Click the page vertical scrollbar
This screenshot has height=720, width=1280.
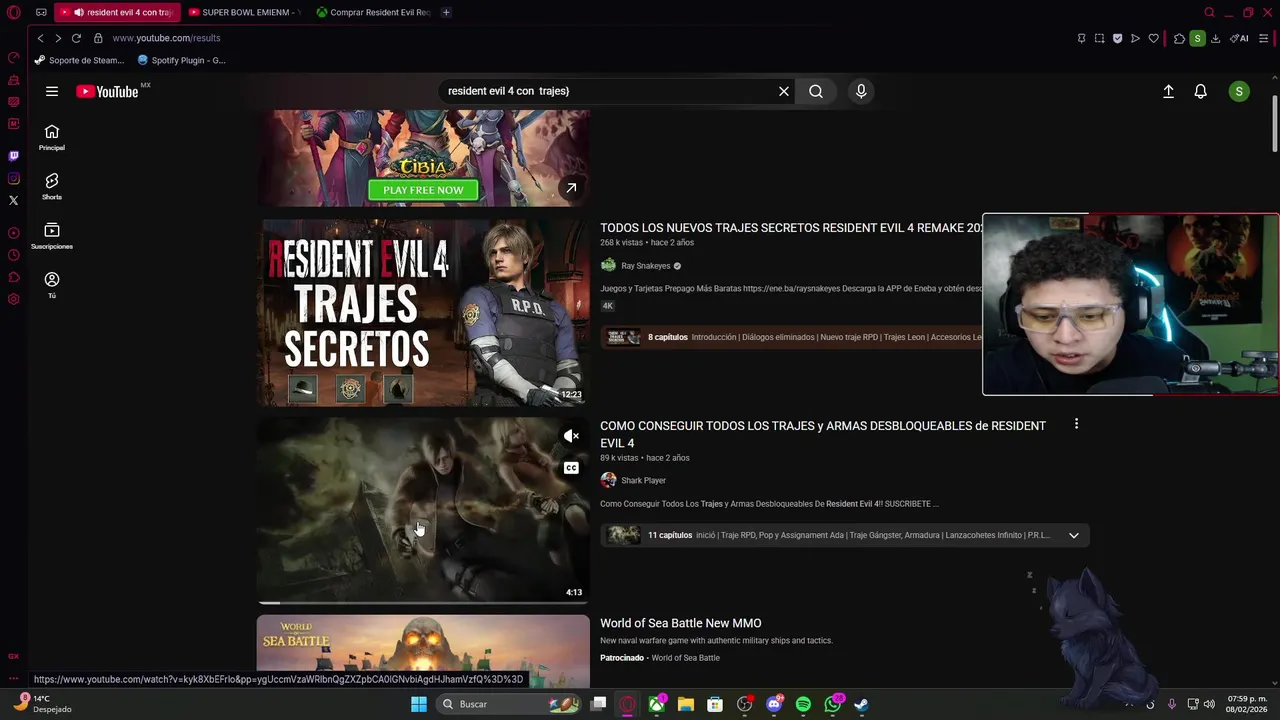tap(1274, 124)
